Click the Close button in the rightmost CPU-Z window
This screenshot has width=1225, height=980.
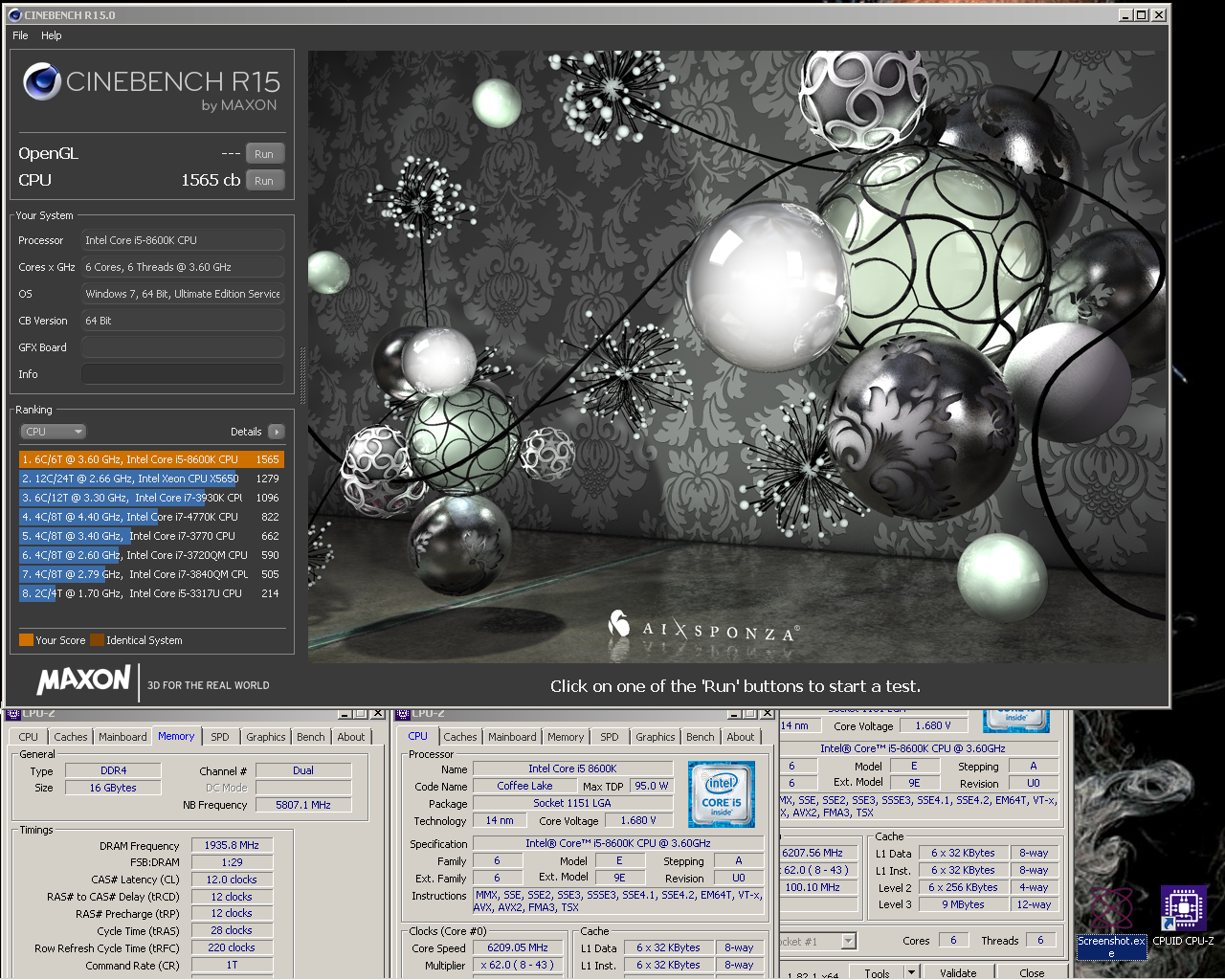pos(1032,972)
